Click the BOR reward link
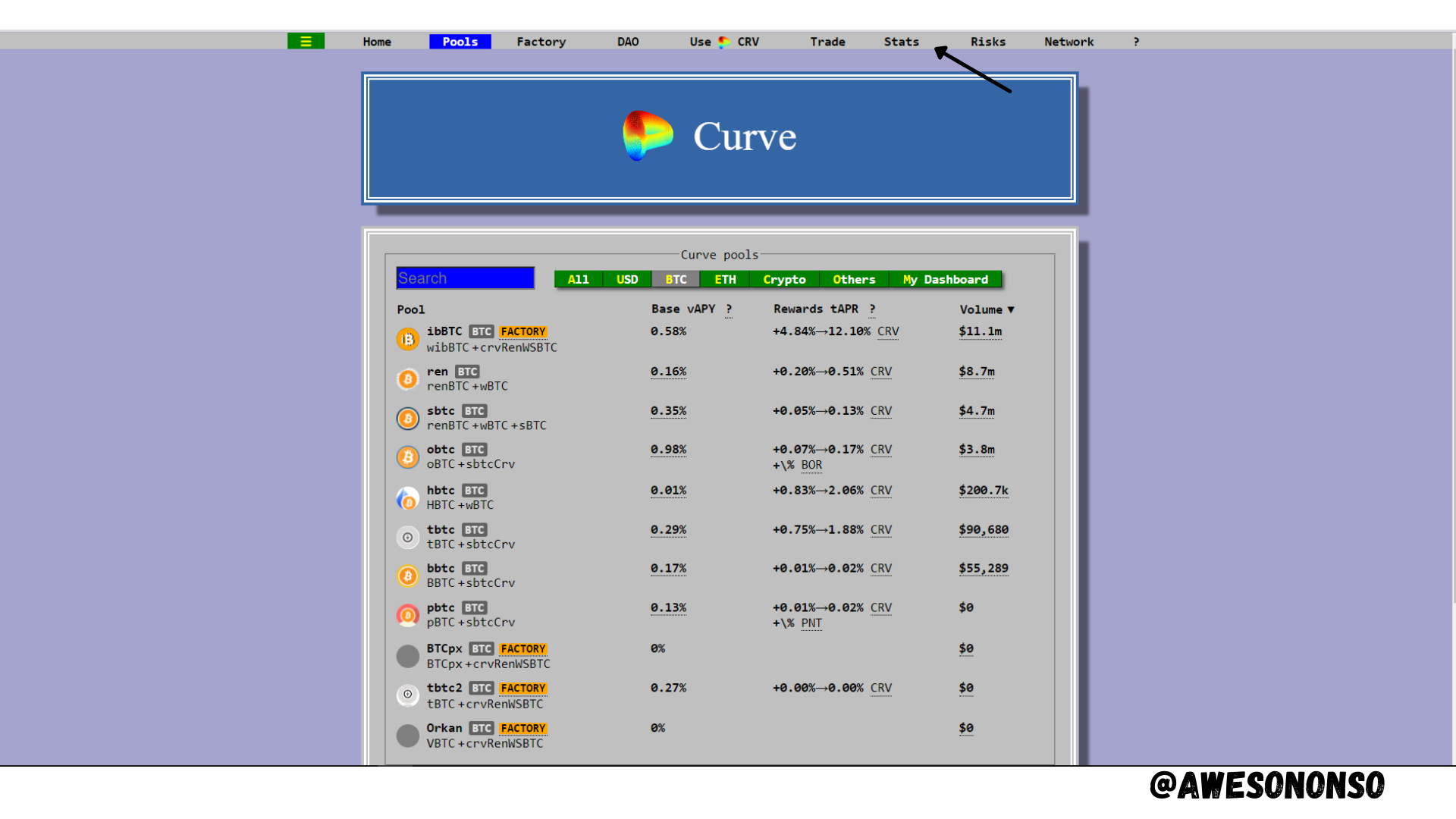The height and width of the screenshot is (819, 1456). pyautogui.click(x=811, y=466)
